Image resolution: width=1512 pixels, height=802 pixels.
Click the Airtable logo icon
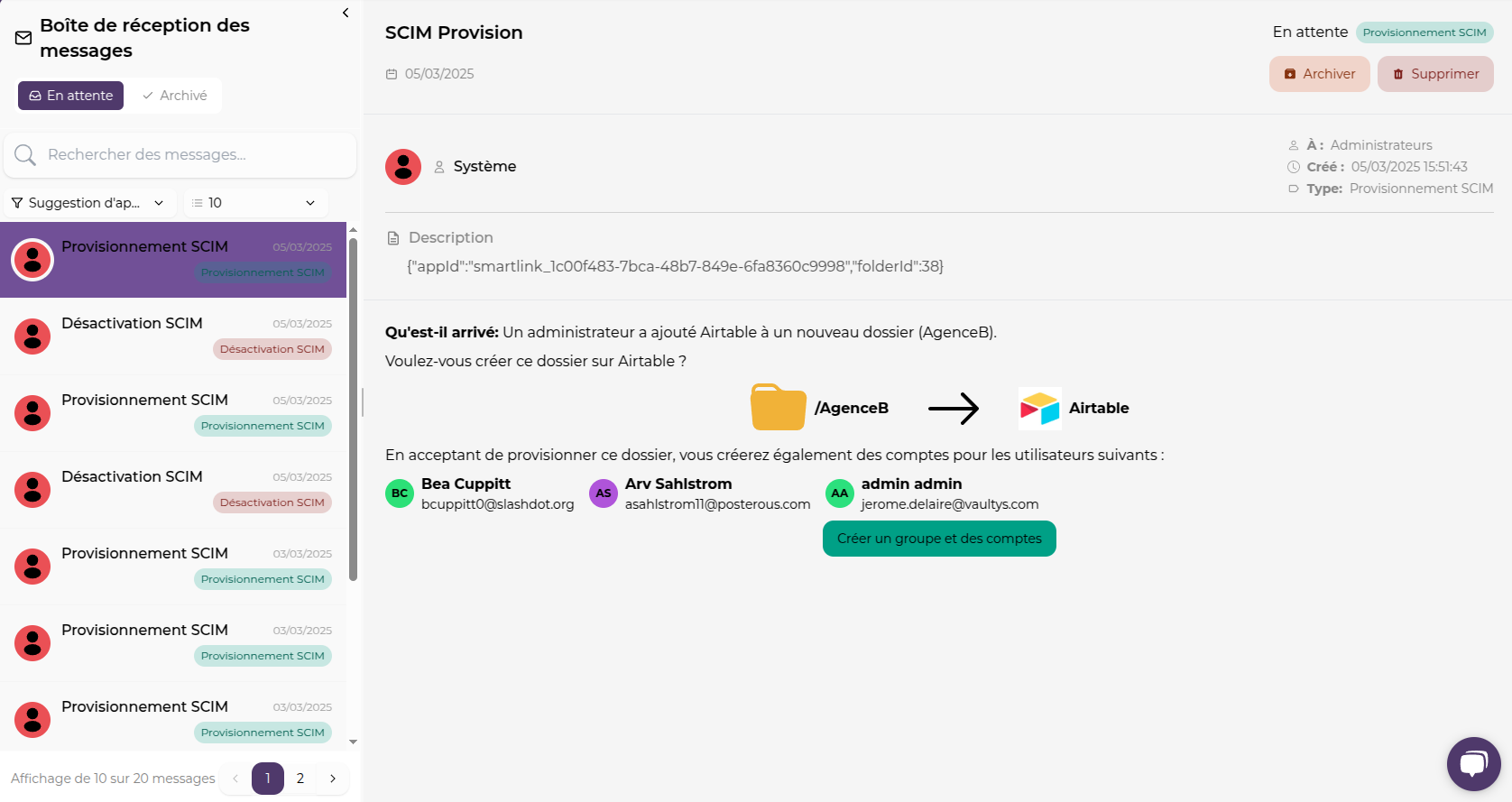point(1039,409)
